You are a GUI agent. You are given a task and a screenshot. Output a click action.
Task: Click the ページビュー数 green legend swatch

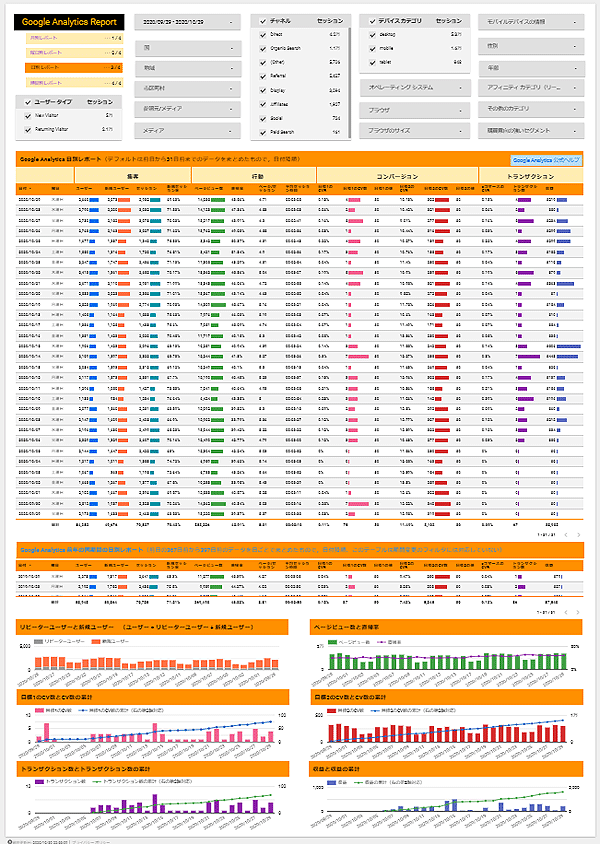pos(332,642)
